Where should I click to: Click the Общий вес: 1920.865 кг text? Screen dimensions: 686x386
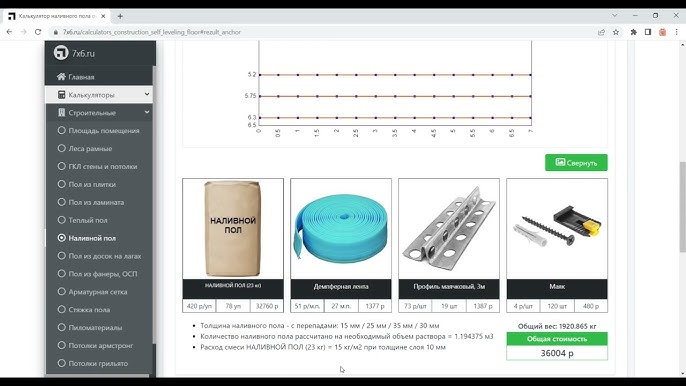pos(557,326)
